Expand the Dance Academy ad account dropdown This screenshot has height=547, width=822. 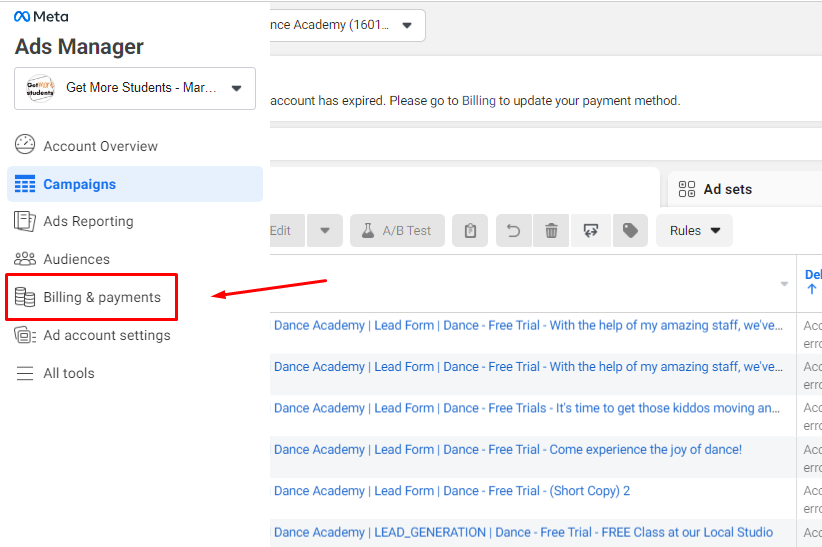tap(347, 25)
